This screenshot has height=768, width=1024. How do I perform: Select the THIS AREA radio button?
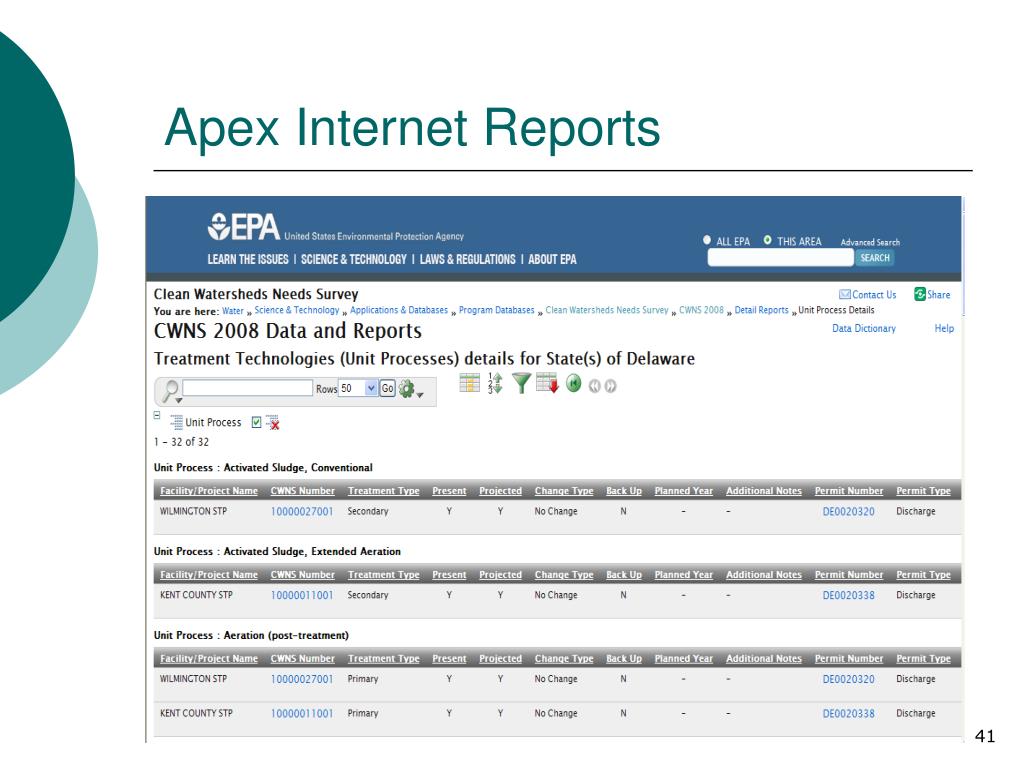click(x=767, y=240)
